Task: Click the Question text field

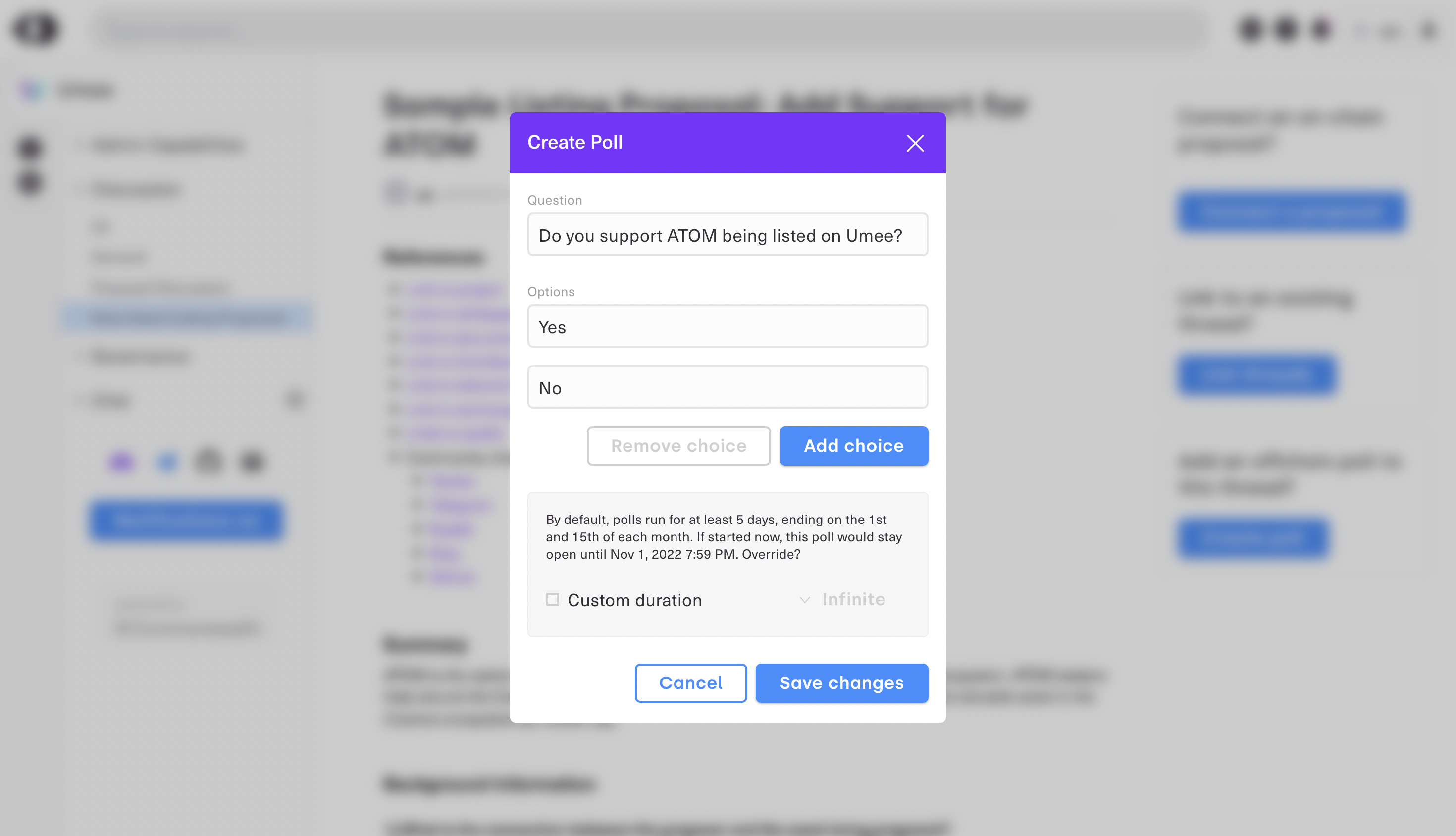Action: click(727, 235)
